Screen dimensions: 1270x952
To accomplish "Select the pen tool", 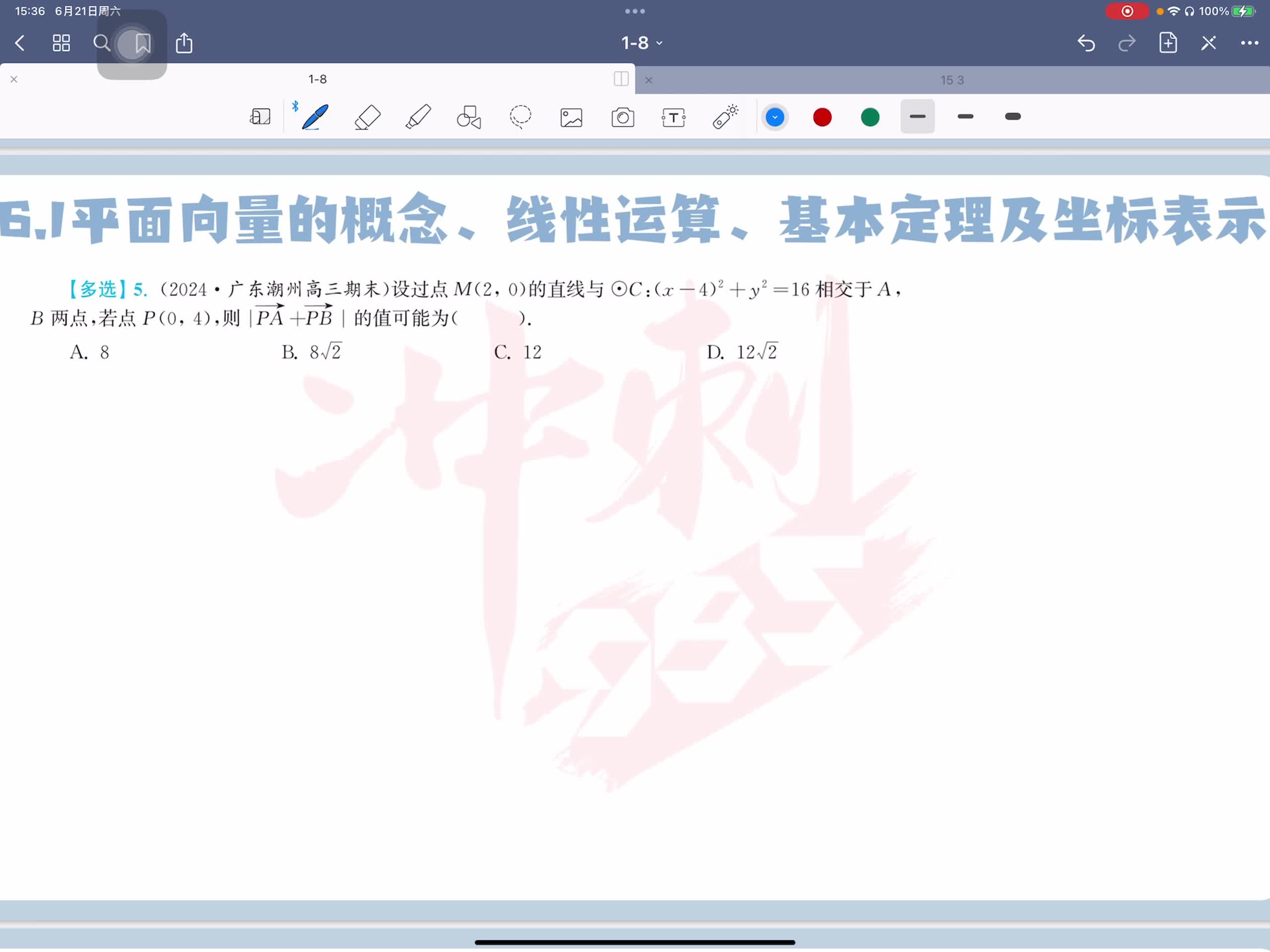I will [x=315, y=117].
